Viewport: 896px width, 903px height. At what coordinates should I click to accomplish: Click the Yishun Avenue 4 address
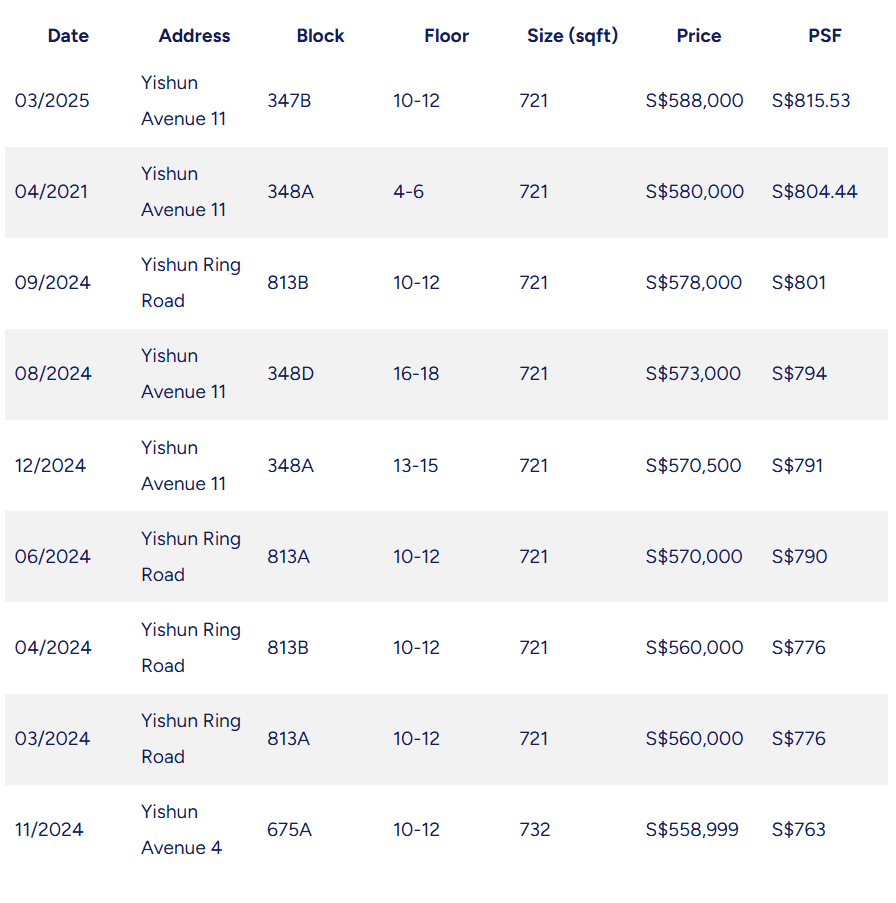tap(181, 830)
